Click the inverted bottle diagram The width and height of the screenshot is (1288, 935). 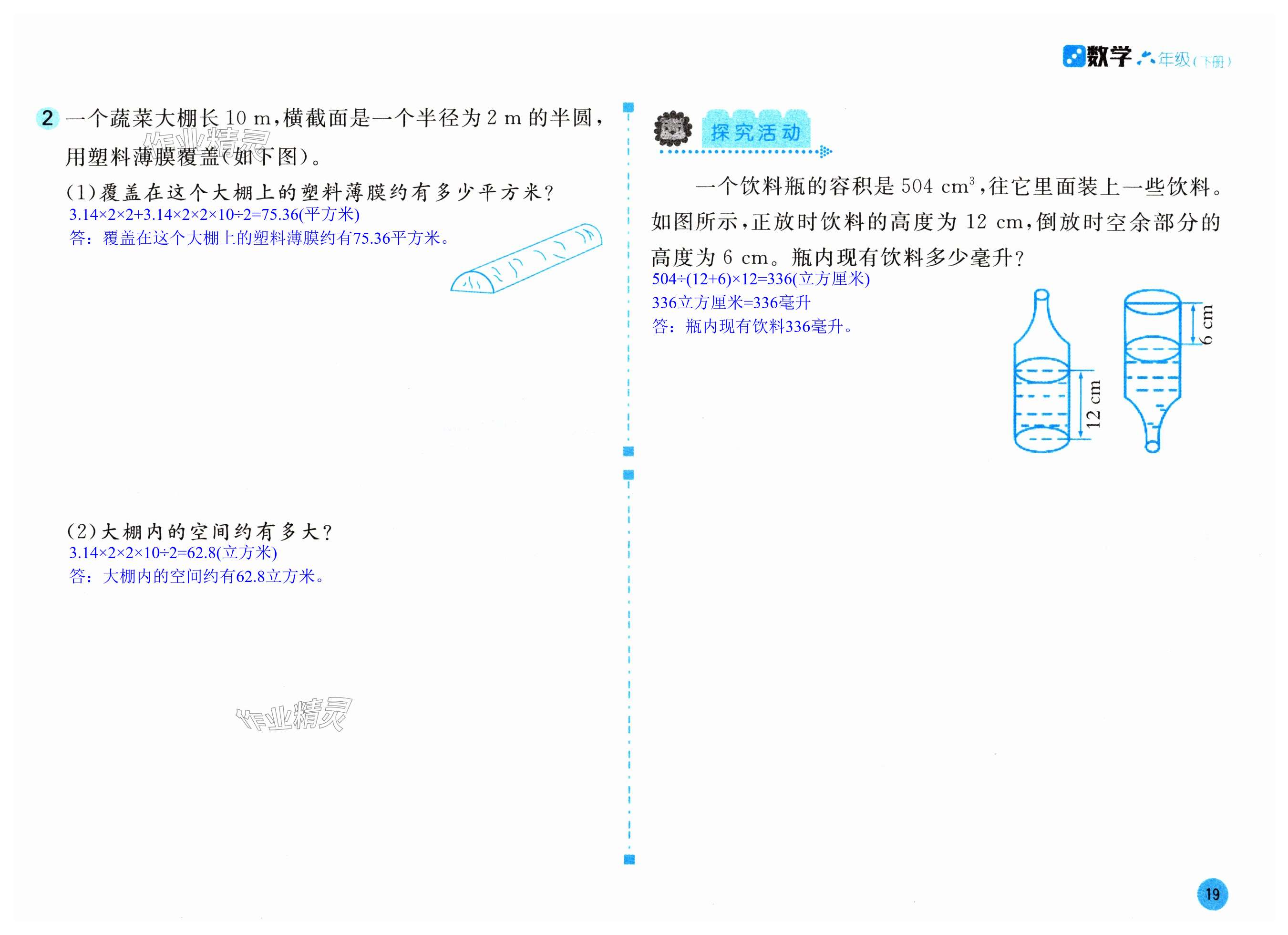[1152, 372]
